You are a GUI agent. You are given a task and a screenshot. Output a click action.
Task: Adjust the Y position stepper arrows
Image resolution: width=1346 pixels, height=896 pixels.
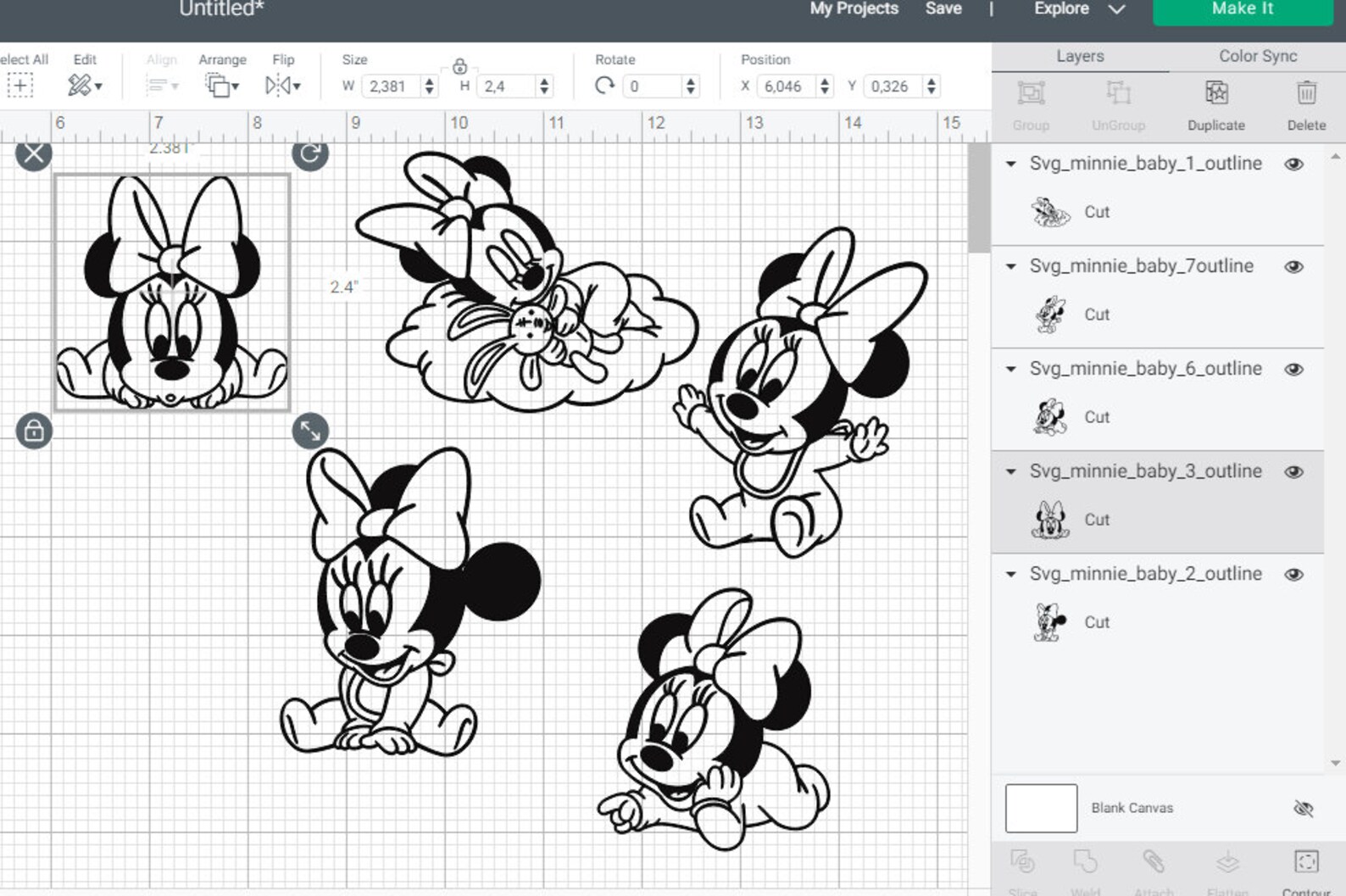coord(932,86)
